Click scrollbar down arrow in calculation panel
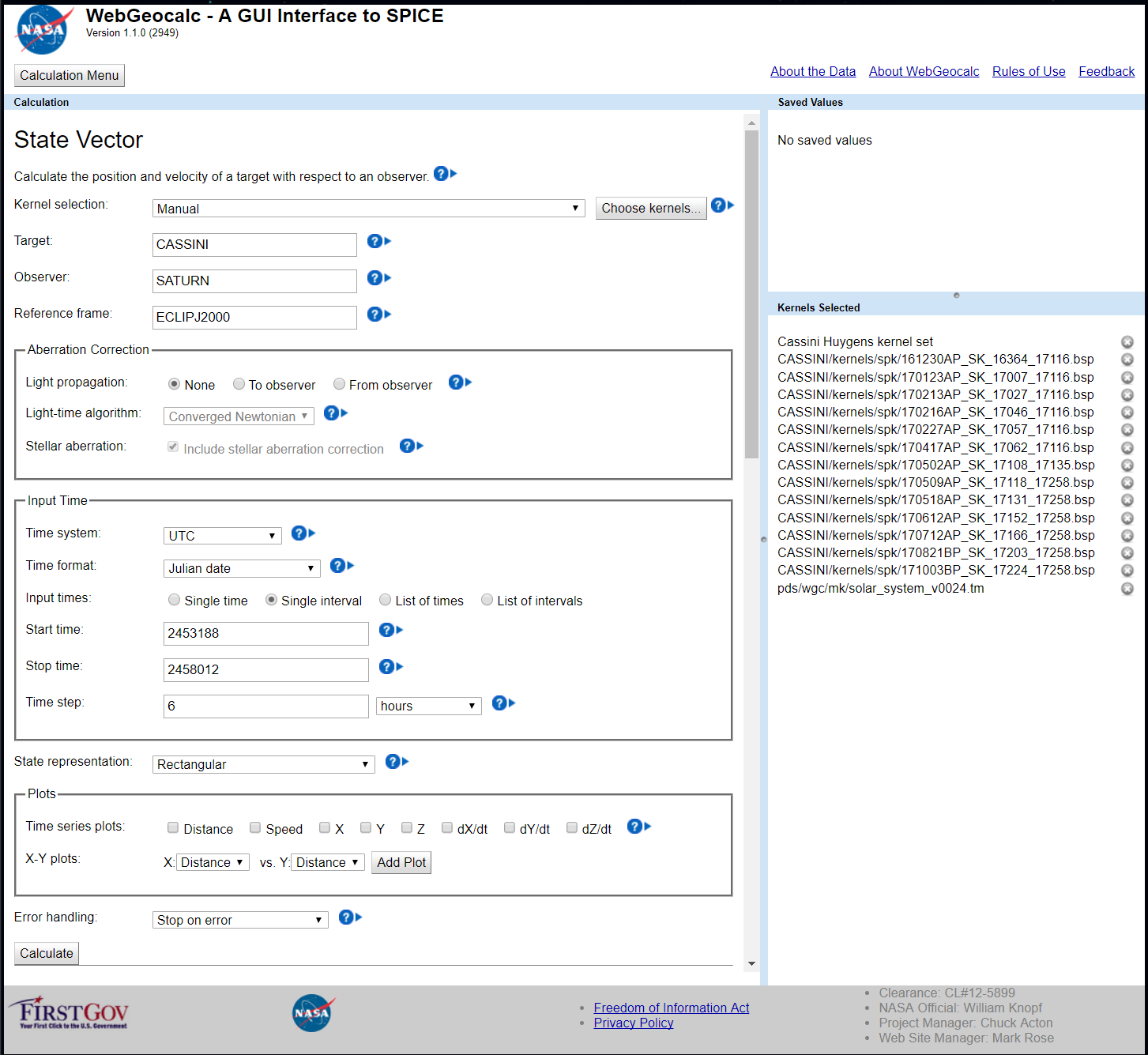The image size is (1148, 1055). (751, 963)
